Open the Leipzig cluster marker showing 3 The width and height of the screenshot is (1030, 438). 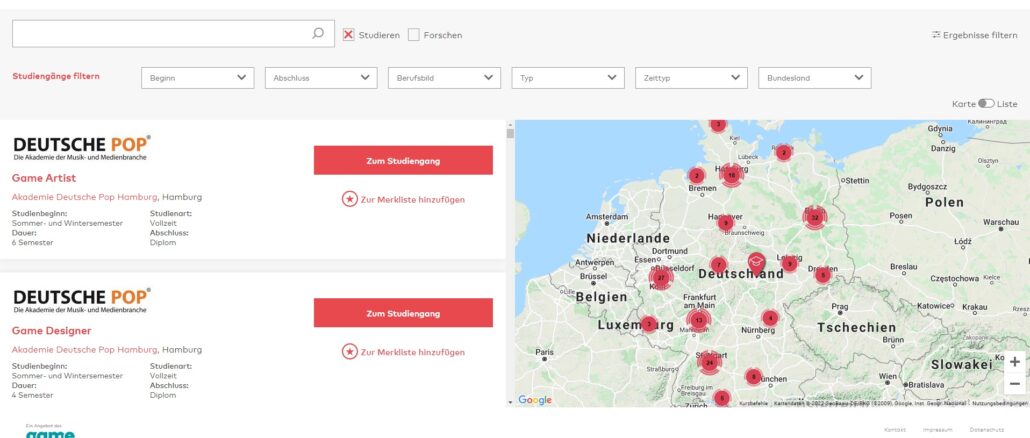789,264
